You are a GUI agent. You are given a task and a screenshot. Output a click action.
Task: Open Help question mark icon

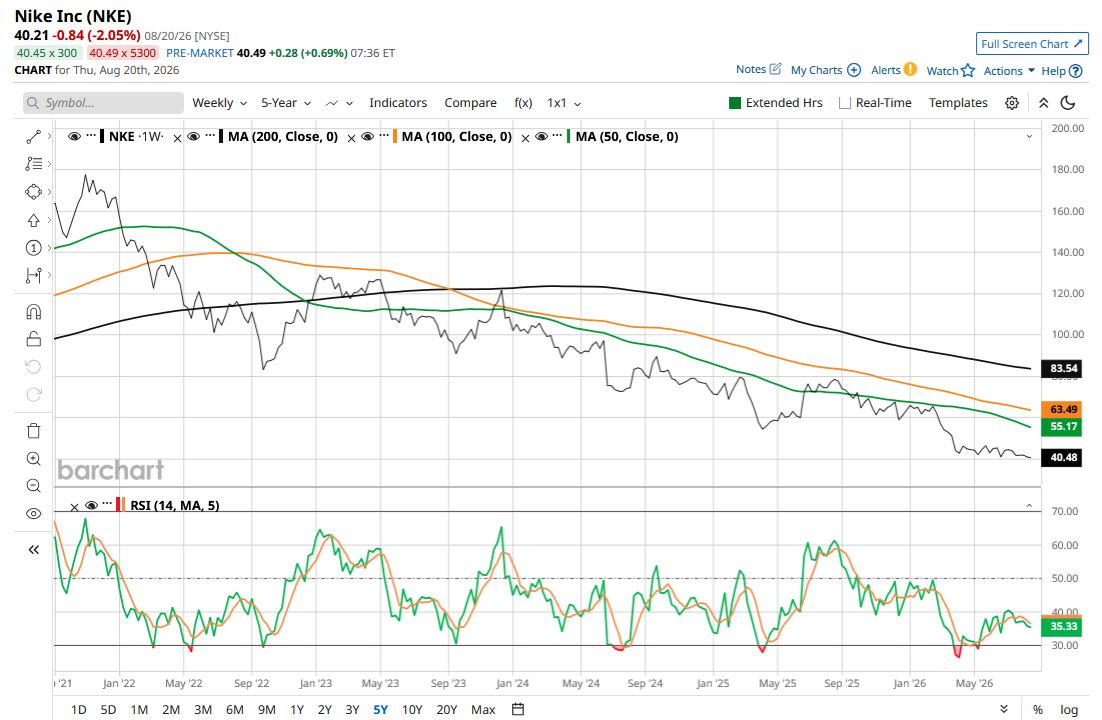coord(1075,71)
